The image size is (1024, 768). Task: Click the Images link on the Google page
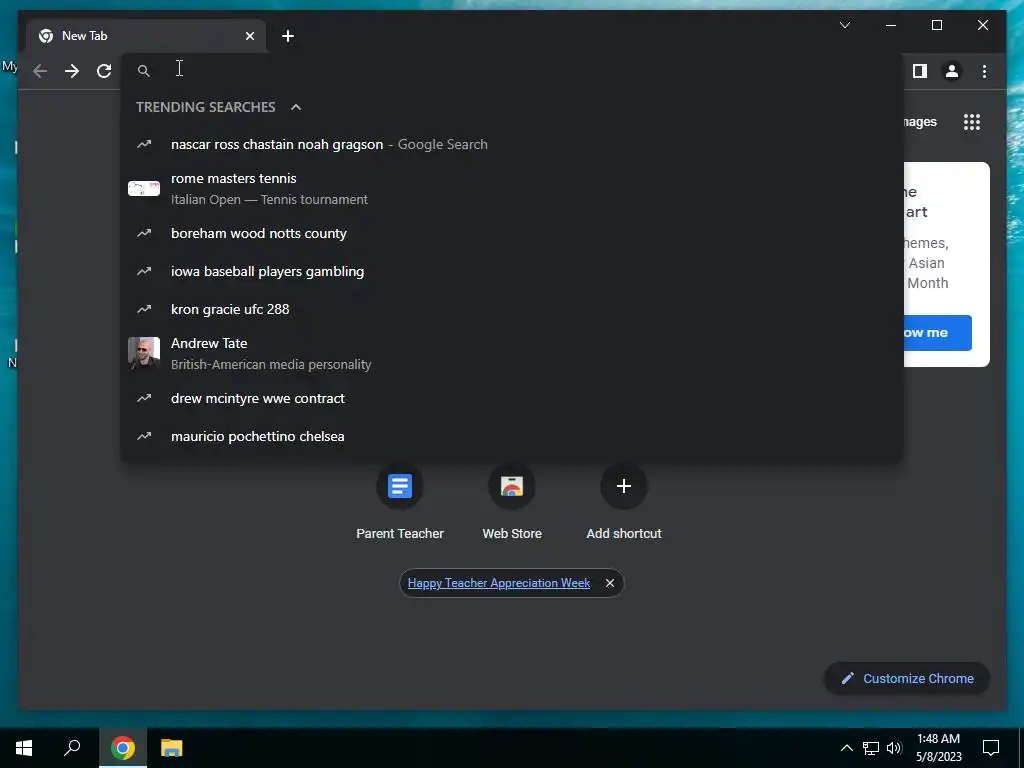[x=921, y=122]
